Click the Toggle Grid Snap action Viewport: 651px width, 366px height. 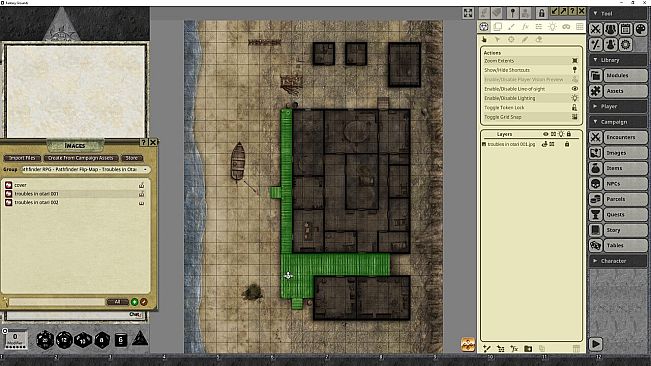531,117
